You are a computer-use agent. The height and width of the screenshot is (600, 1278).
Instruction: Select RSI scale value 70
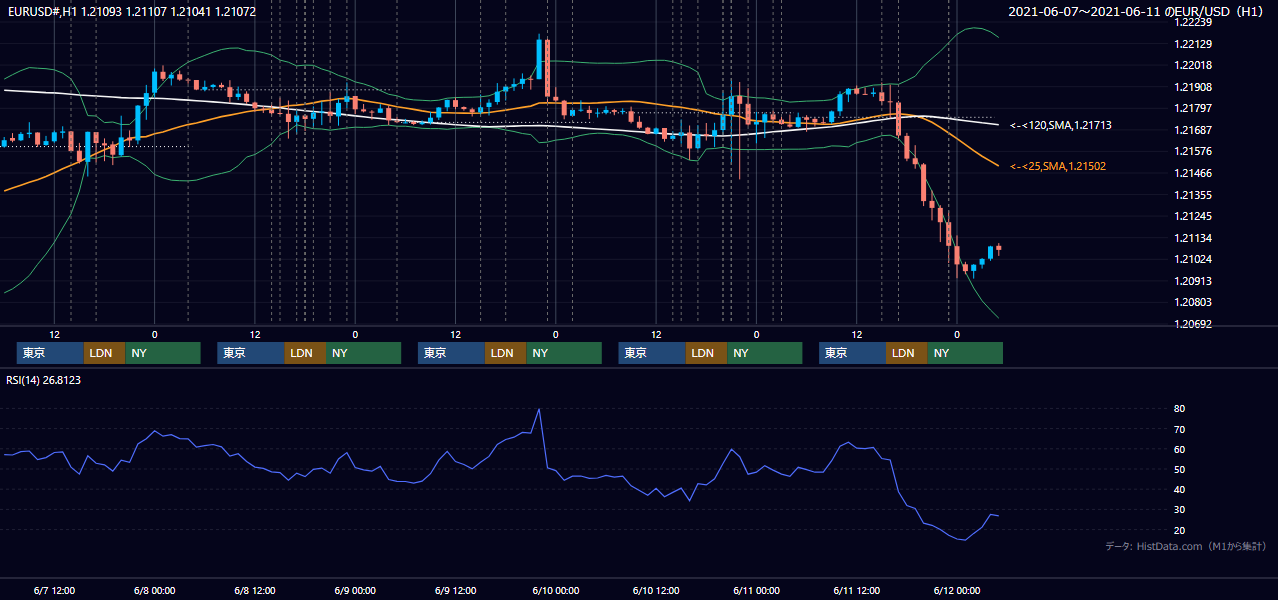click(1180, 429)
